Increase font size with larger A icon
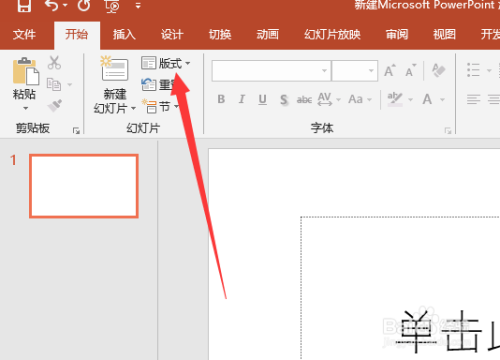The width and height of the screenshot is (500, 360). pos(390,71)
